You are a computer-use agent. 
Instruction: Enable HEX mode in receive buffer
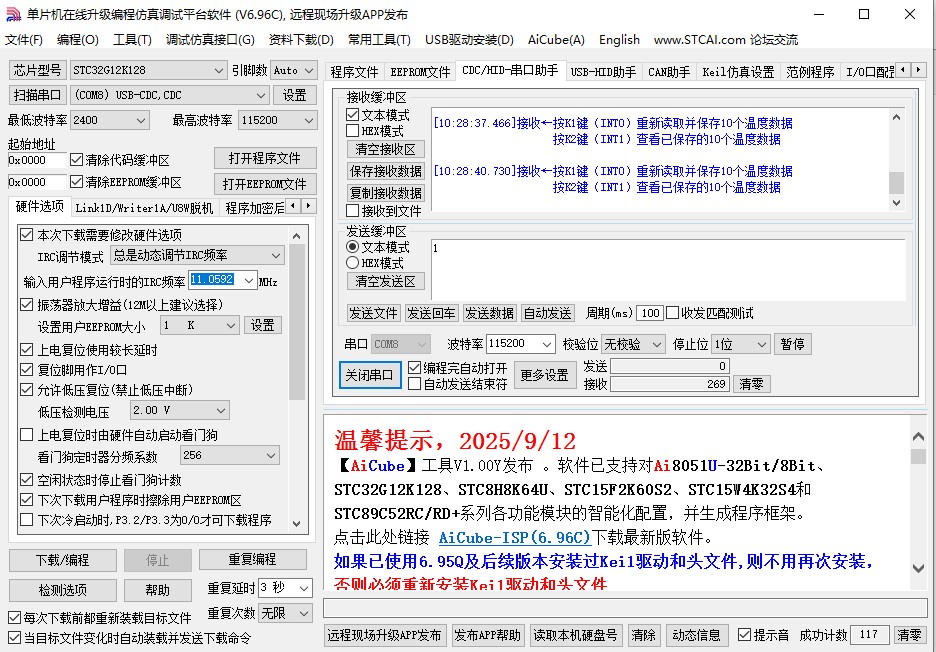pos(353,131)
